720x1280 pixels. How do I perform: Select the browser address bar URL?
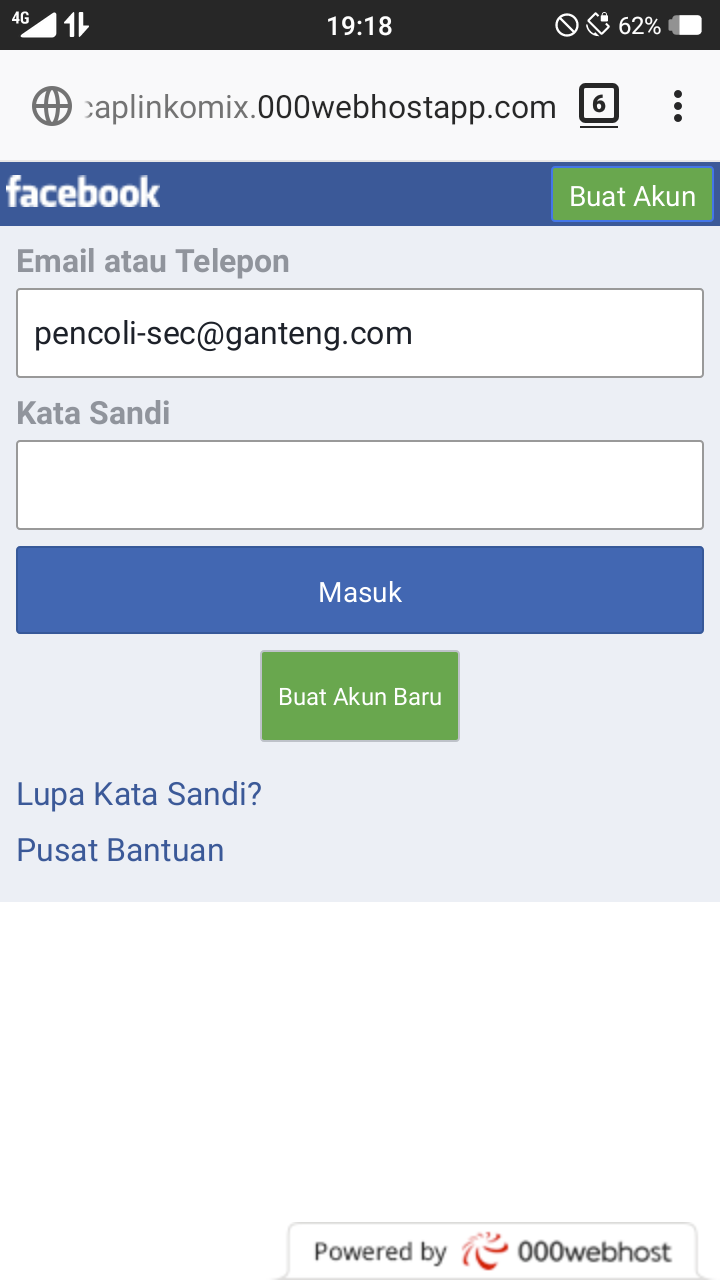click(x=320, y=105)
